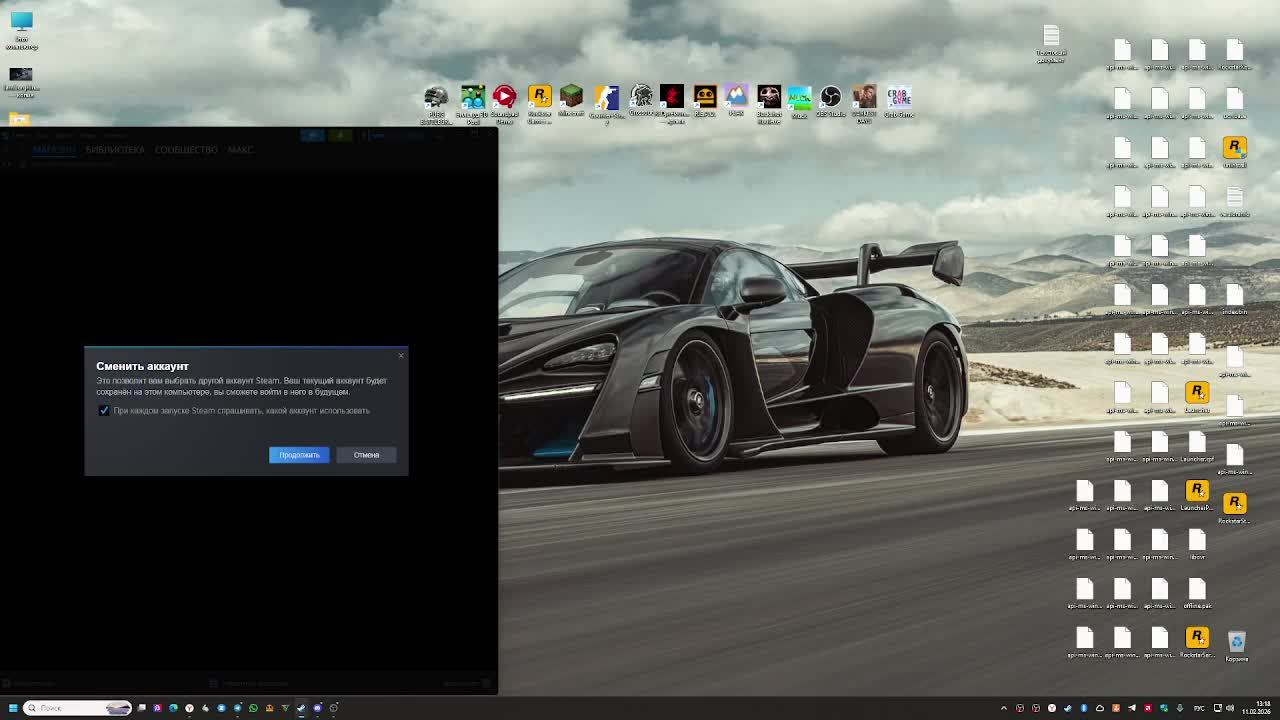
Task: Uncheck the ask-account-on-Steam-launch checkbox
Action: pos(104,410)
